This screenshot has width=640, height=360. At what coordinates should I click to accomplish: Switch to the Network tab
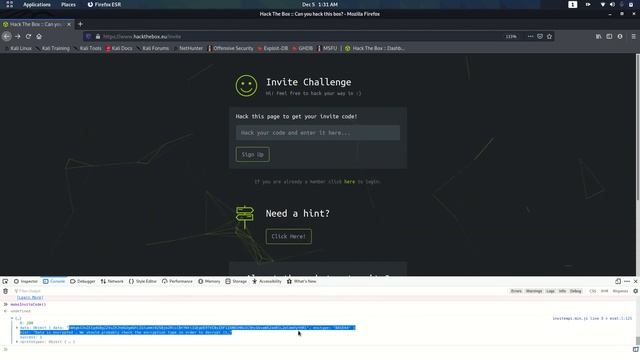coord(112,281)
